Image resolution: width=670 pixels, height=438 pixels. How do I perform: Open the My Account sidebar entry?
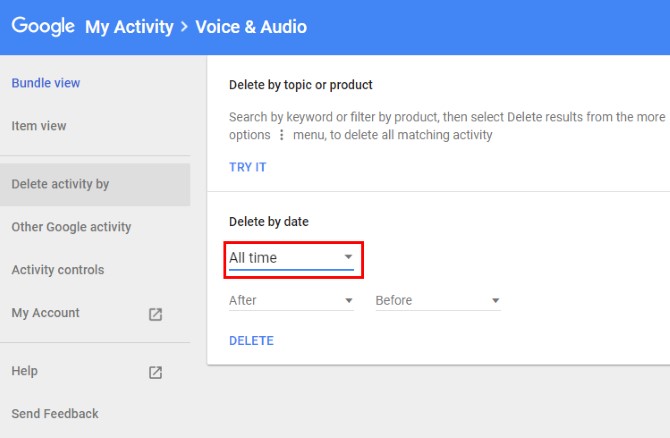tap(45, 313)
